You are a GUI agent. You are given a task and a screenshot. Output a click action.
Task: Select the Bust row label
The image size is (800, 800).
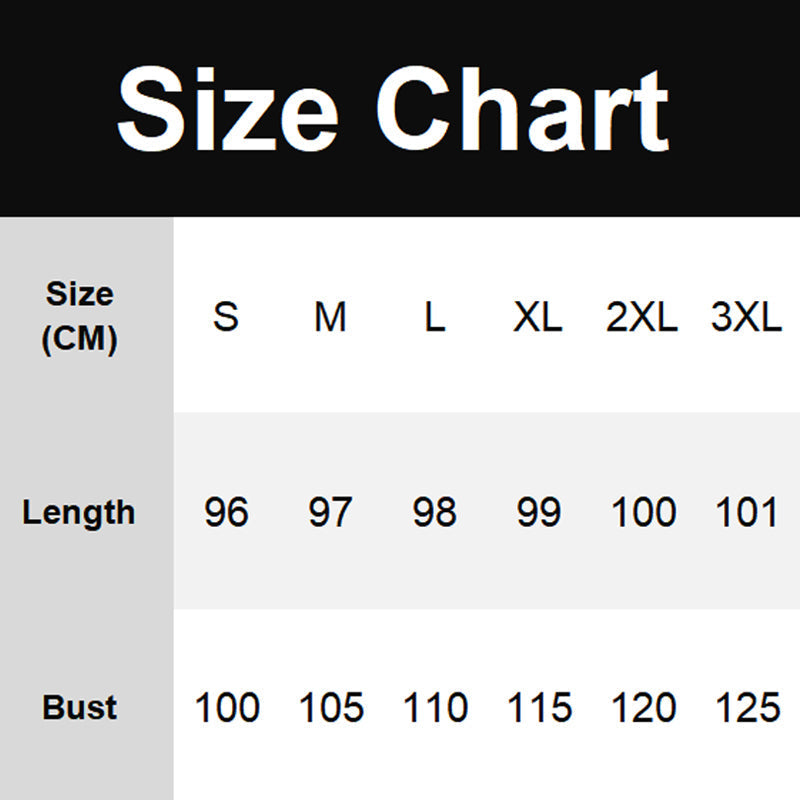point(80,708)
